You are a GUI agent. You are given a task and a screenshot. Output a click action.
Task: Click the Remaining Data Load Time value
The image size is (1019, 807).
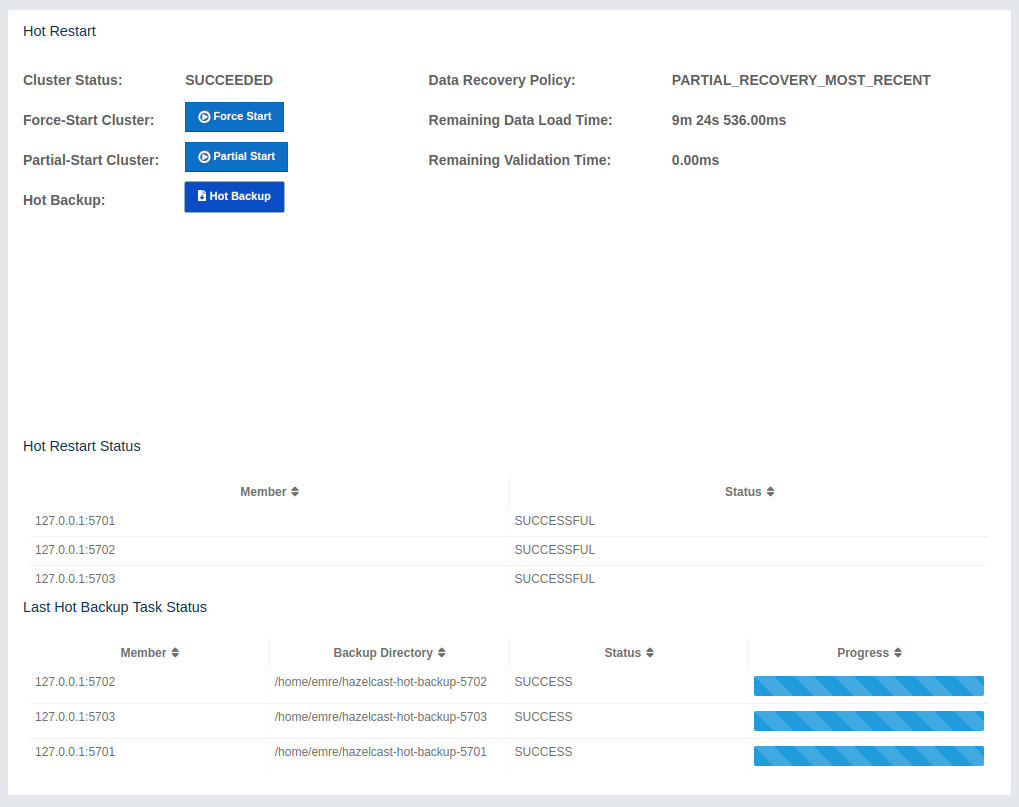tap(728, 120)
